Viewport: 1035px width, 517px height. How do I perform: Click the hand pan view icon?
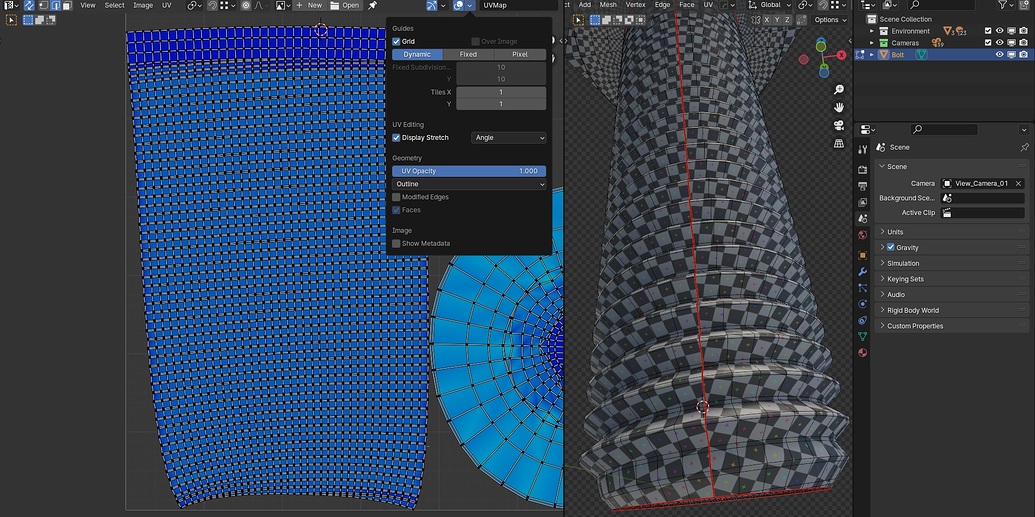838,108
